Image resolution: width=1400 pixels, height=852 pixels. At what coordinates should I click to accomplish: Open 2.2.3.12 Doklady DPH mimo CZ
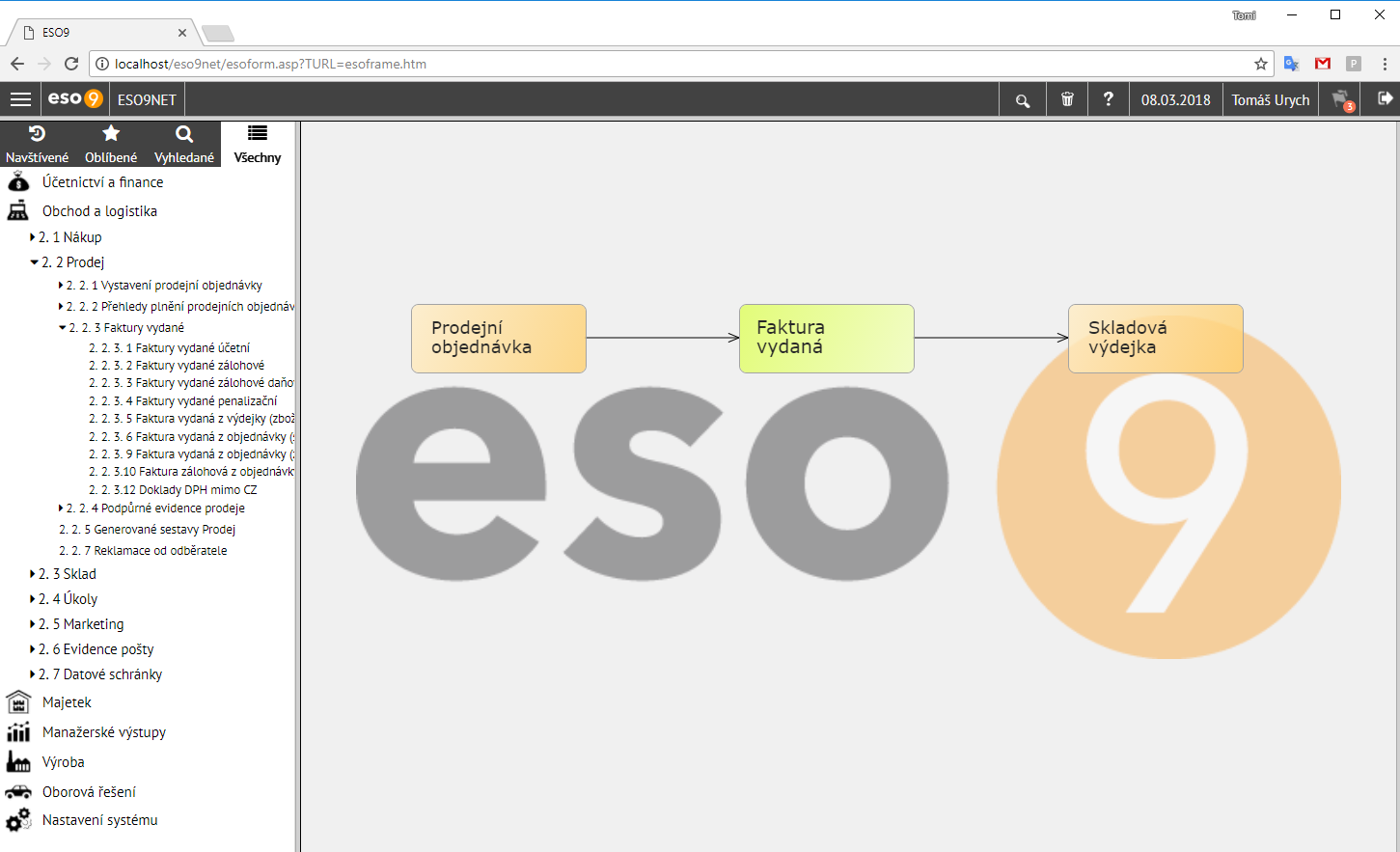[173, 490]
